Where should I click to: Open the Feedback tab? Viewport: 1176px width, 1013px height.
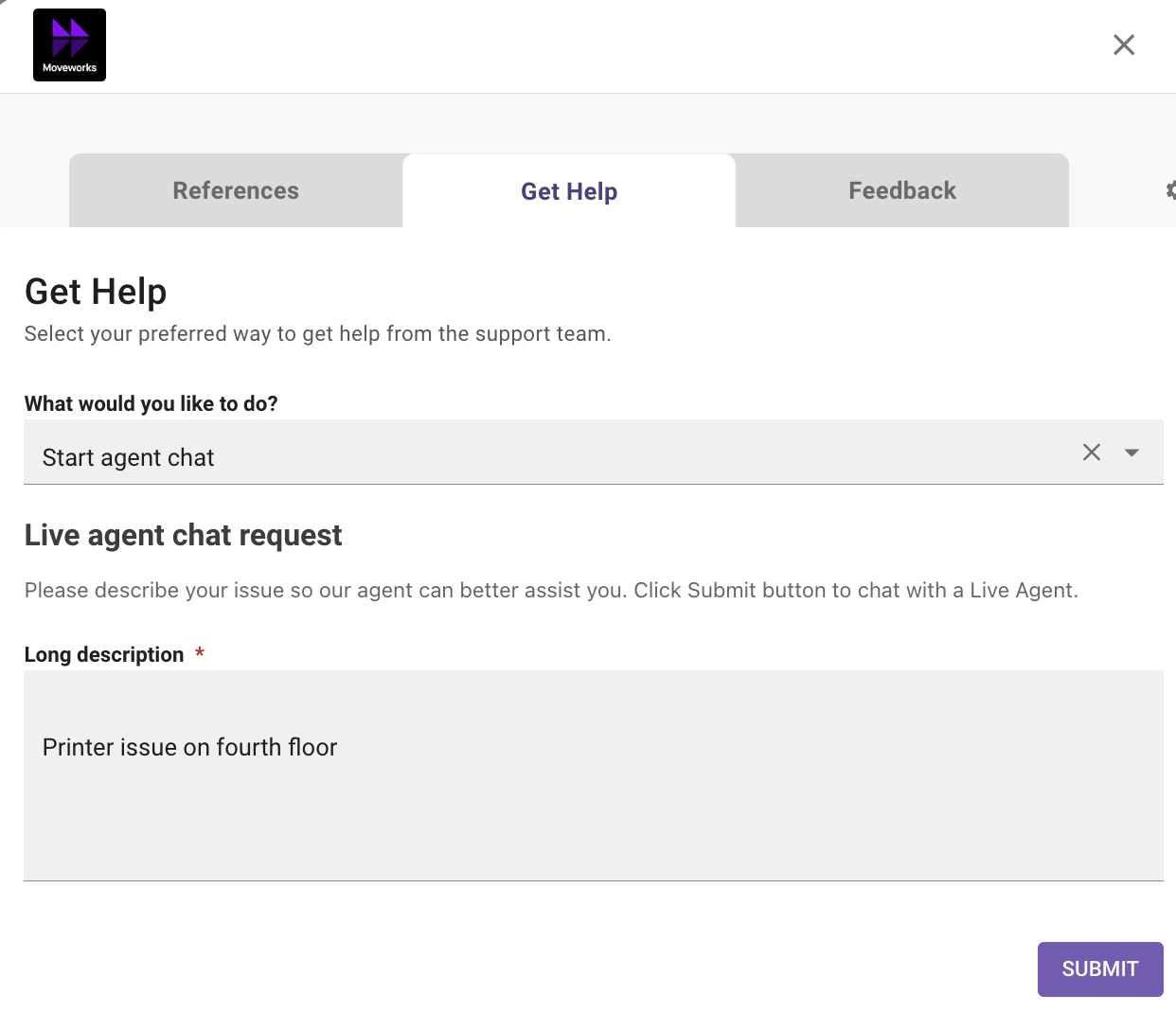pyautogui.click(x=901, y=191)
